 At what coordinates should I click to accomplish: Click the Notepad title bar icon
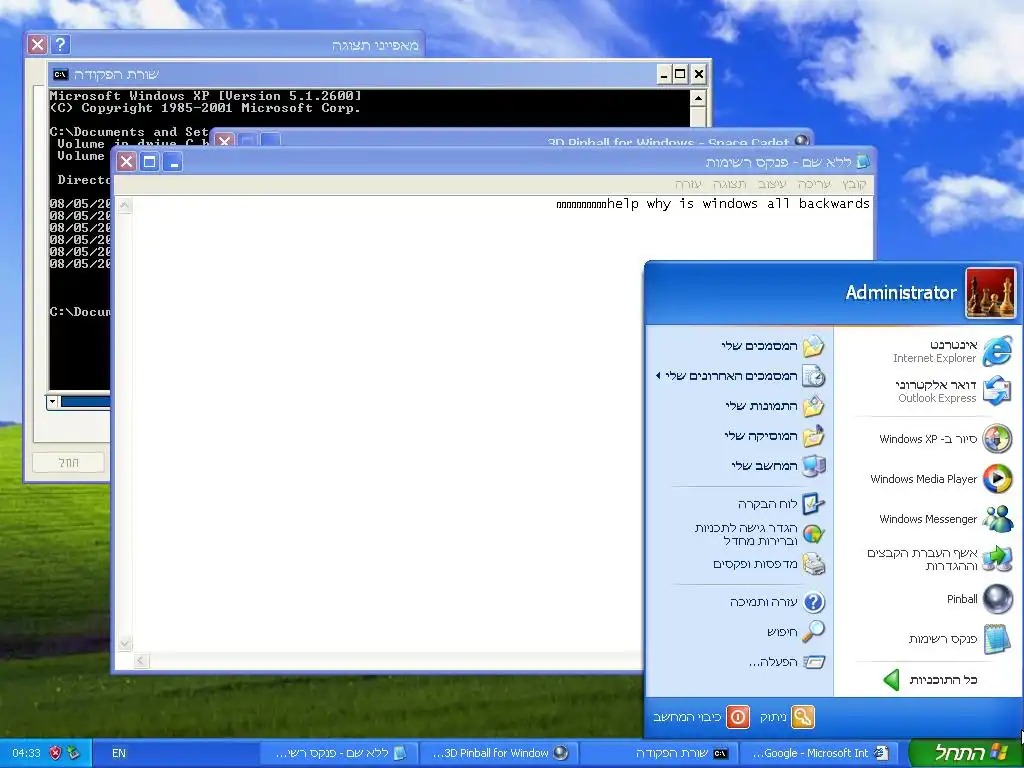tap(863, 161)
